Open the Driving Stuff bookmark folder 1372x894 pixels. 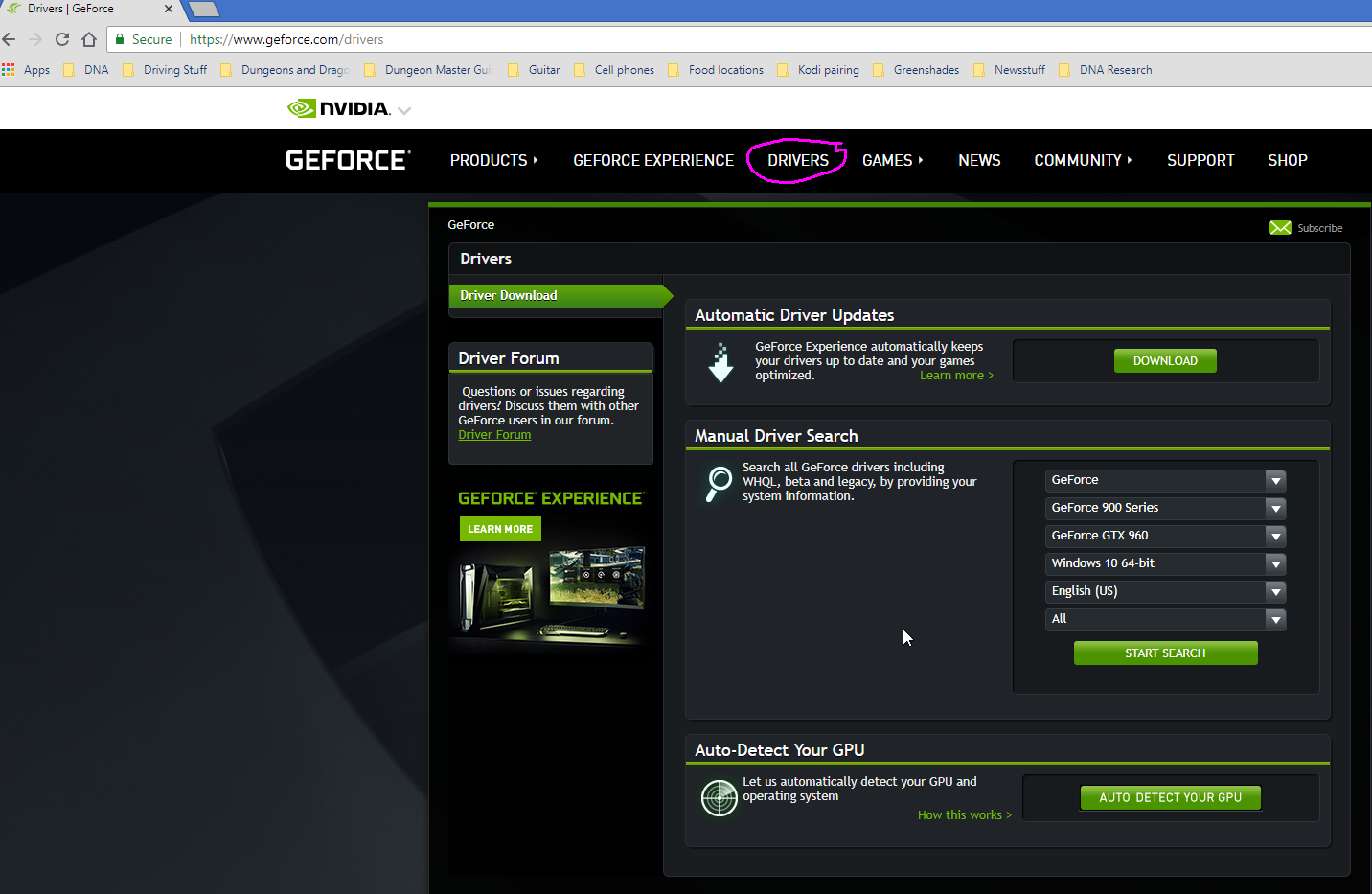point(165,70)
